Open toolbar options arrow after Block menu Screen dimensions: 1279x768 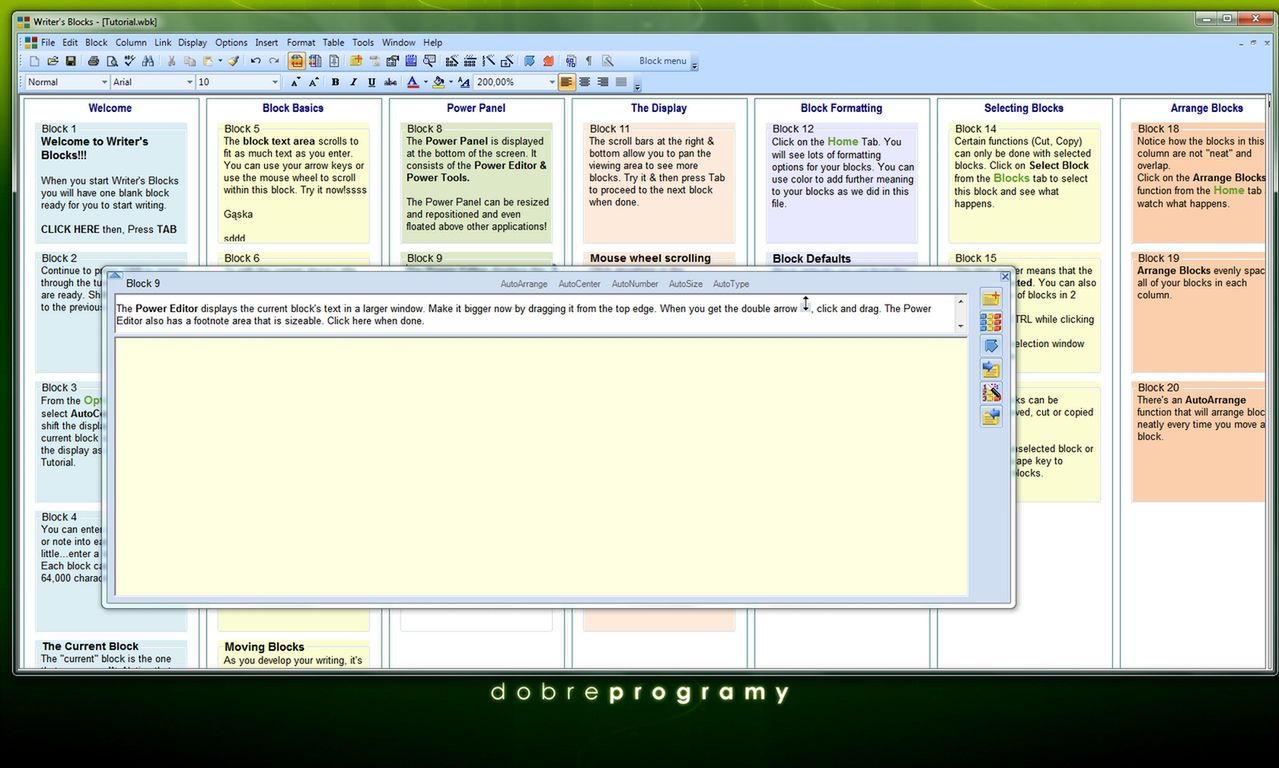[x=695, y=65]
